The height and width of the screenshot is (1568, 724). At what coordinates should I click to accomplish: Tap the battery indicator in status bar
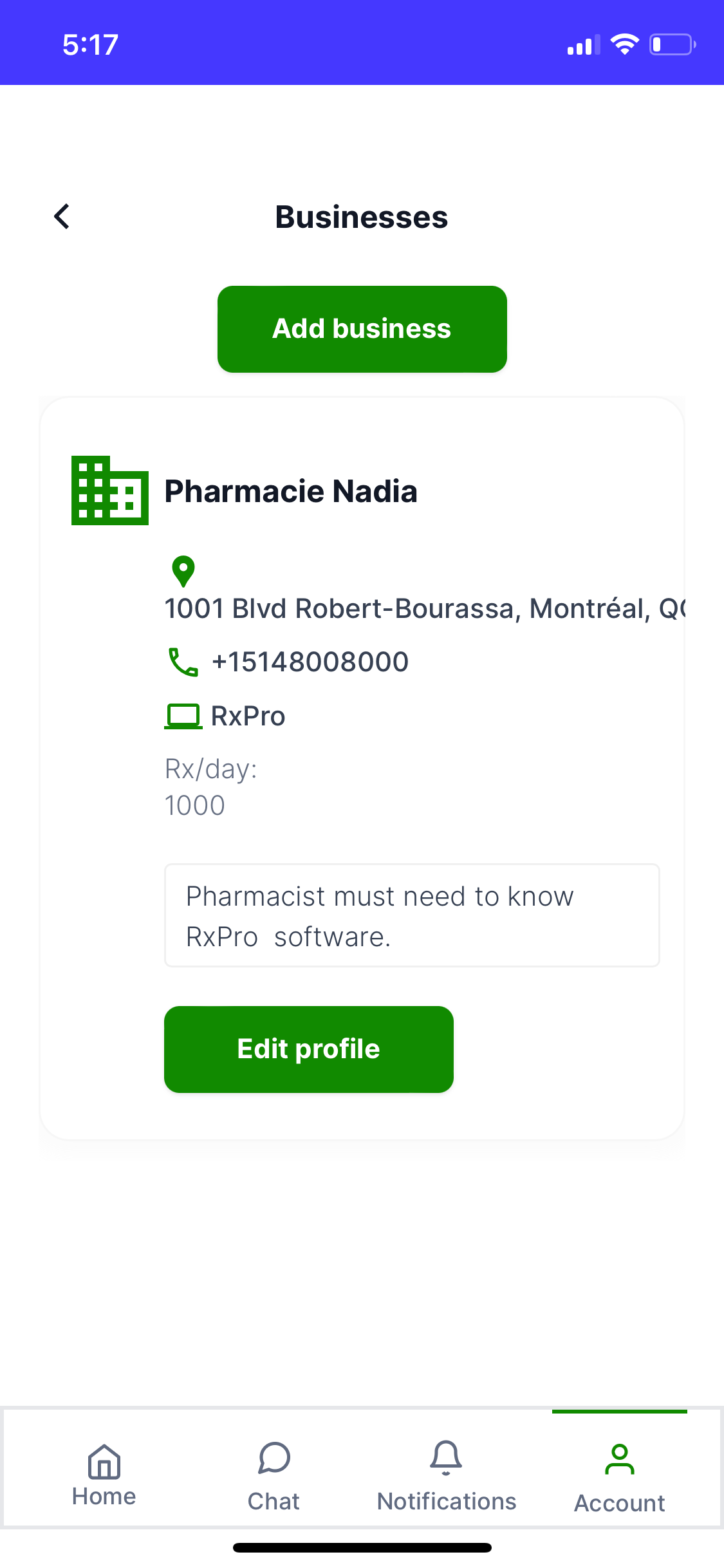tap(672, 44)
